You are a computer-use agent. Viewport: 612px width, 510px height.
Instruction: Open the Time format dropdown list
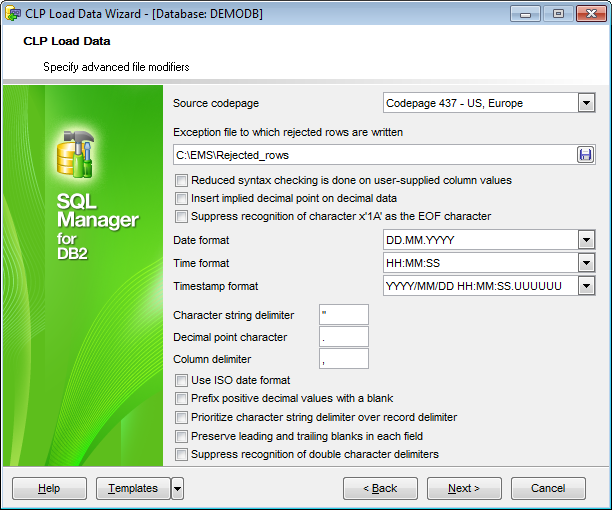coord(585,263)
